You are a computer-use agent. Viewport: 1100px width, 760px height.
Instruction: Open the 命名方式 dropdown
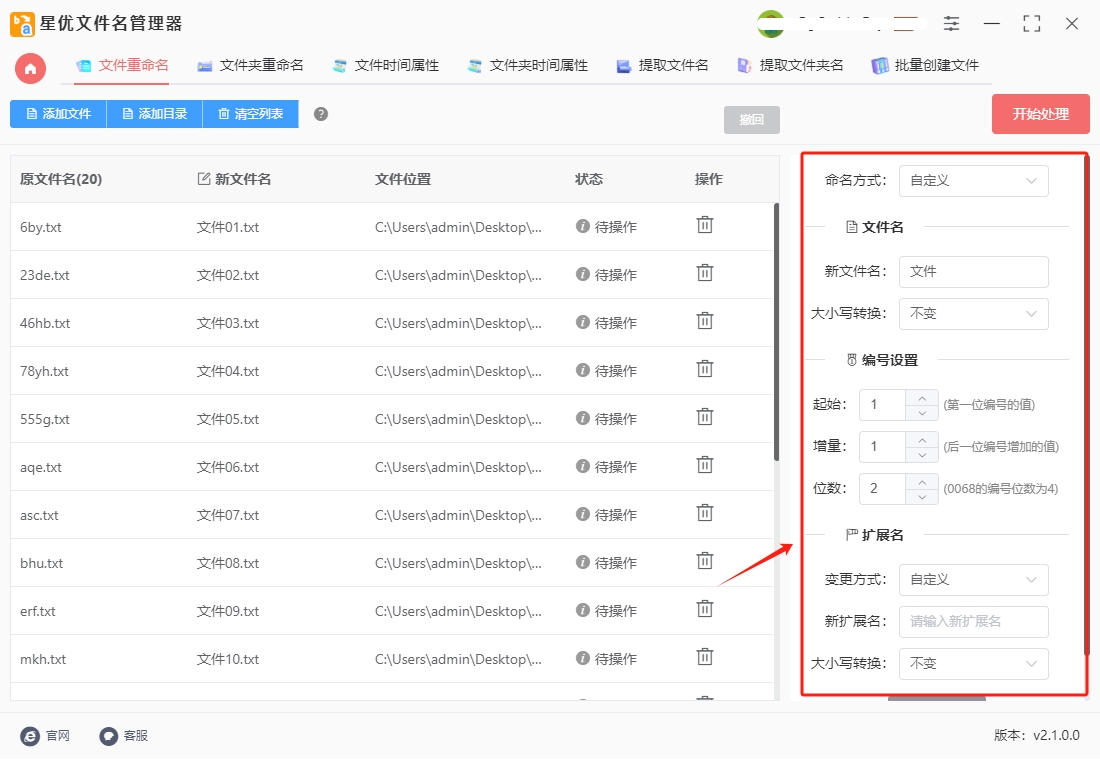tap(974, 180)
